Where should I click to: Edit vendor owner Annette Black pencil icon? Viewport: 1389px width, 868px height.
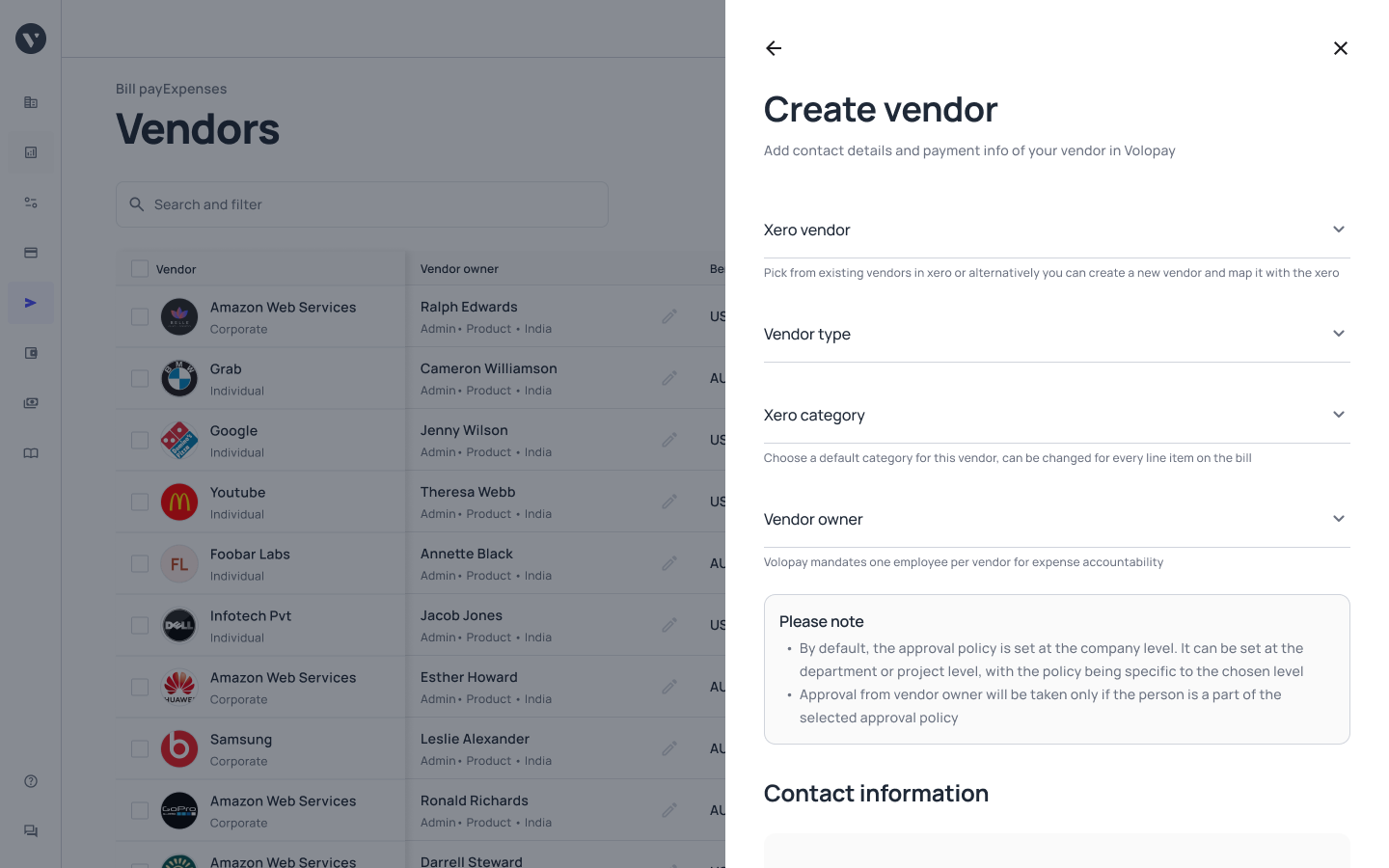tap(669, 563)
